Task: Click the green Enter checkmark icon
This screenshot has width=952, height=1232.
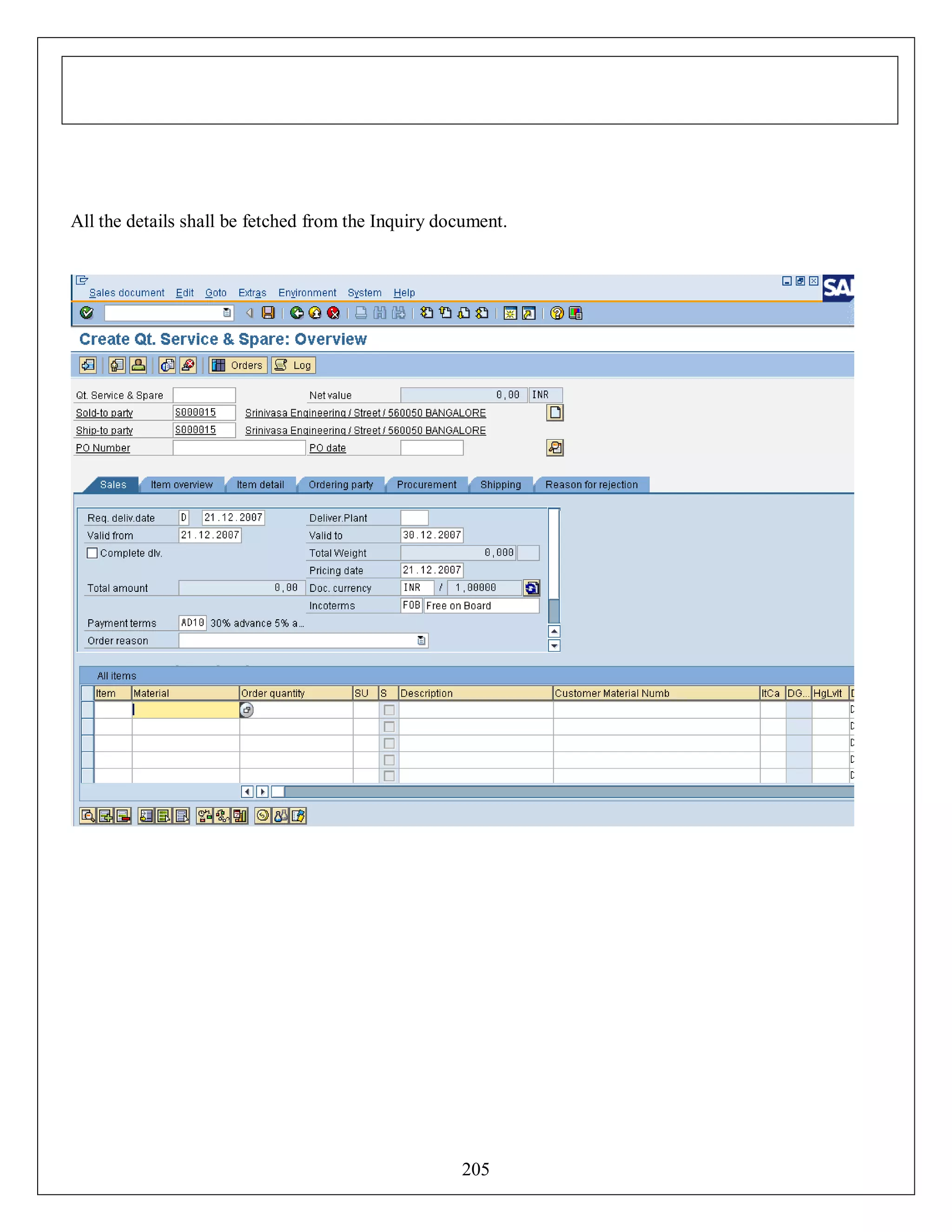Action: click(87, 313)
